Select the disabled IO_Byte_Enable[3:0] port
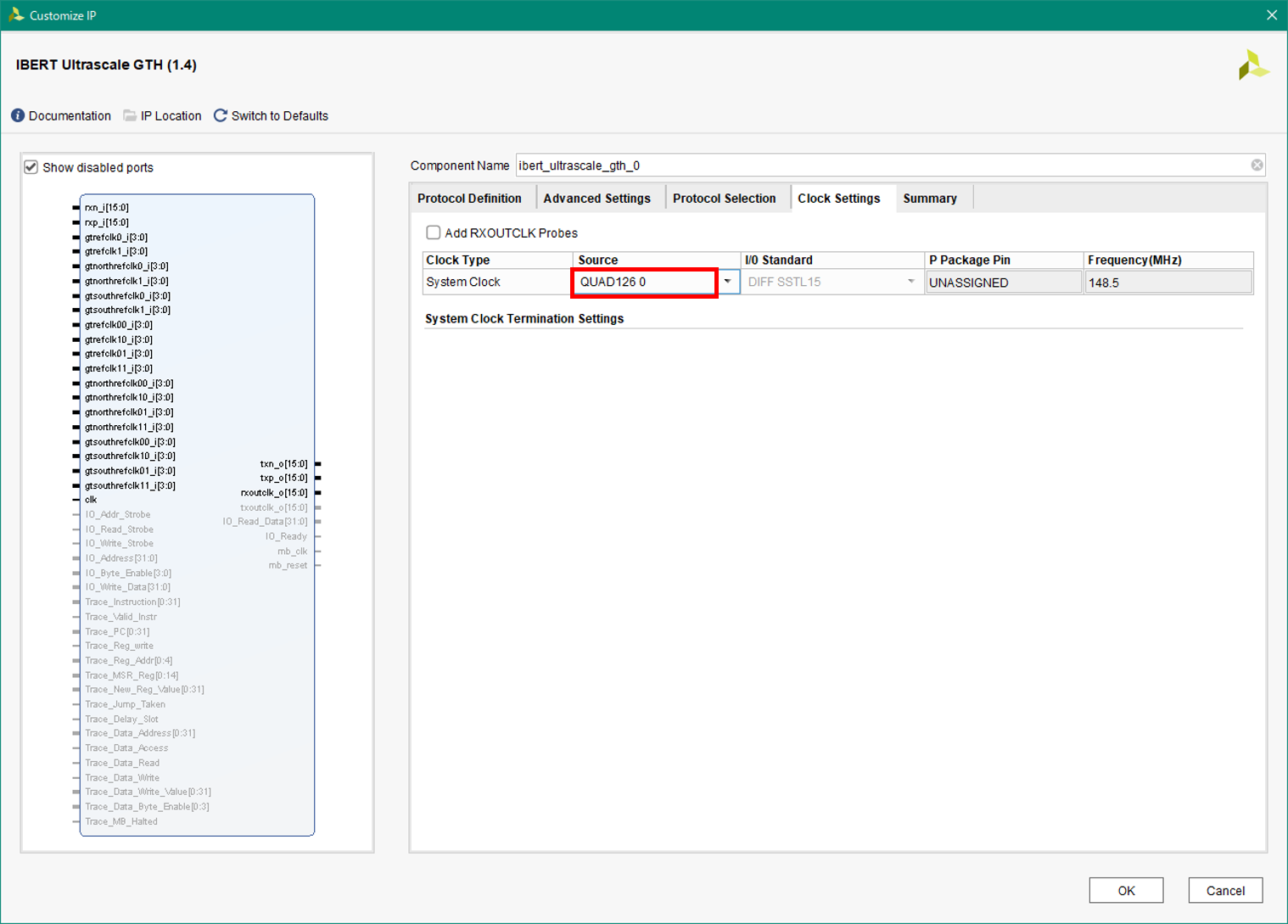Screen dimensions: 1288x924 [128, 573]
